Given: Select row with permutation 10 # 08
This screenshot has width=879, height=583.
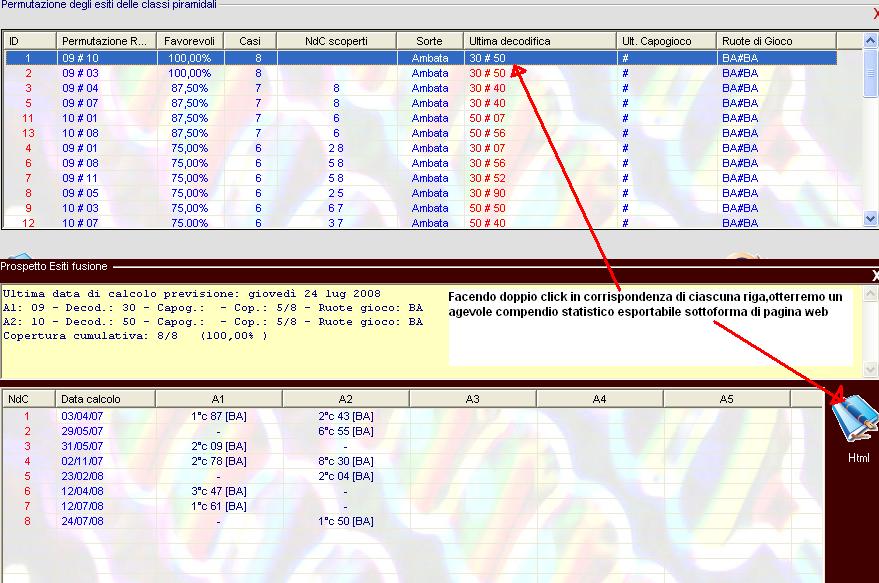Looking at the screenshot, I should [421, 133].
